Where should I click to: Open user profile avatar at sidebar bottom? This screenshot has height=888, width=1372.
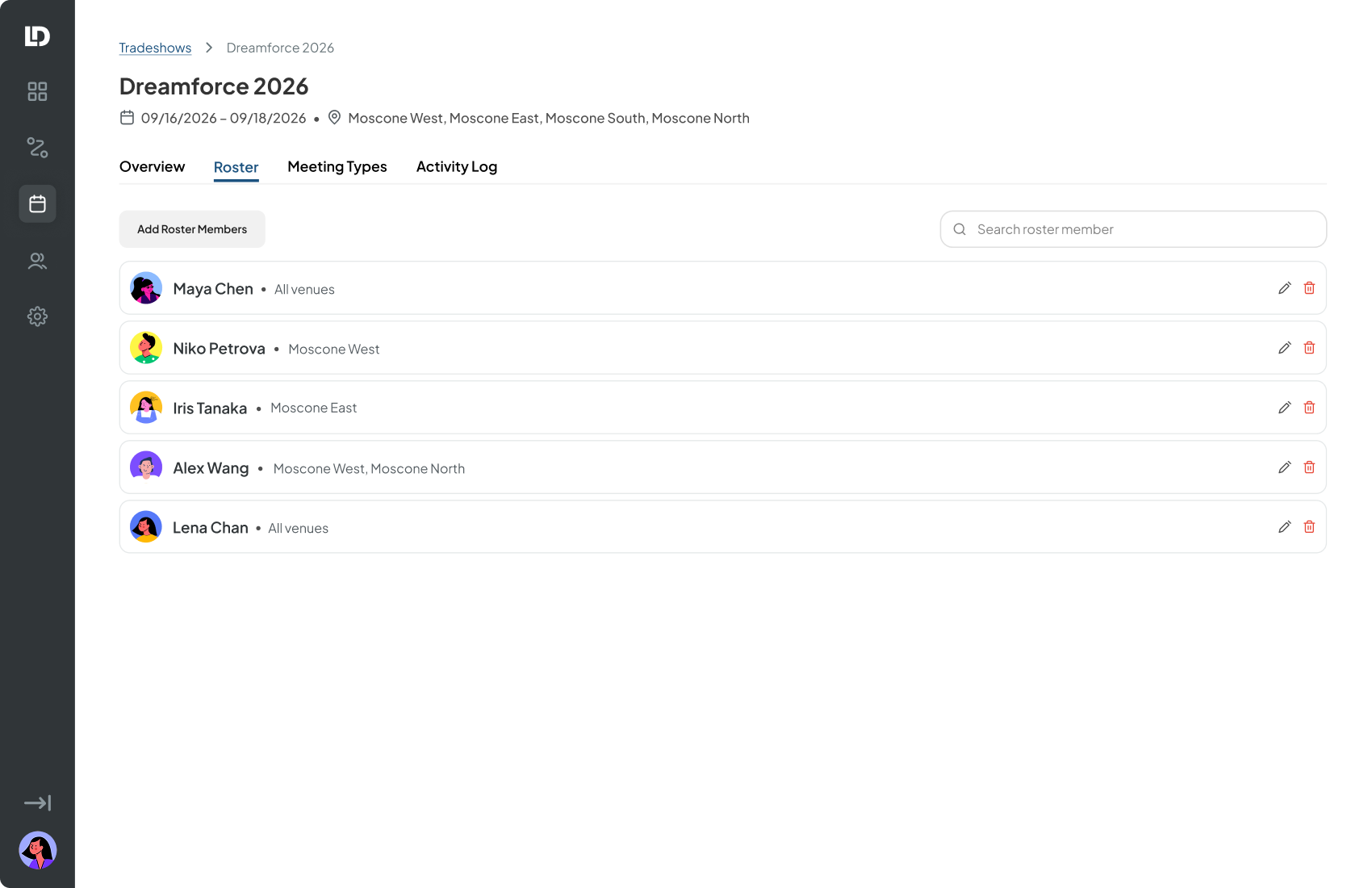37,850
